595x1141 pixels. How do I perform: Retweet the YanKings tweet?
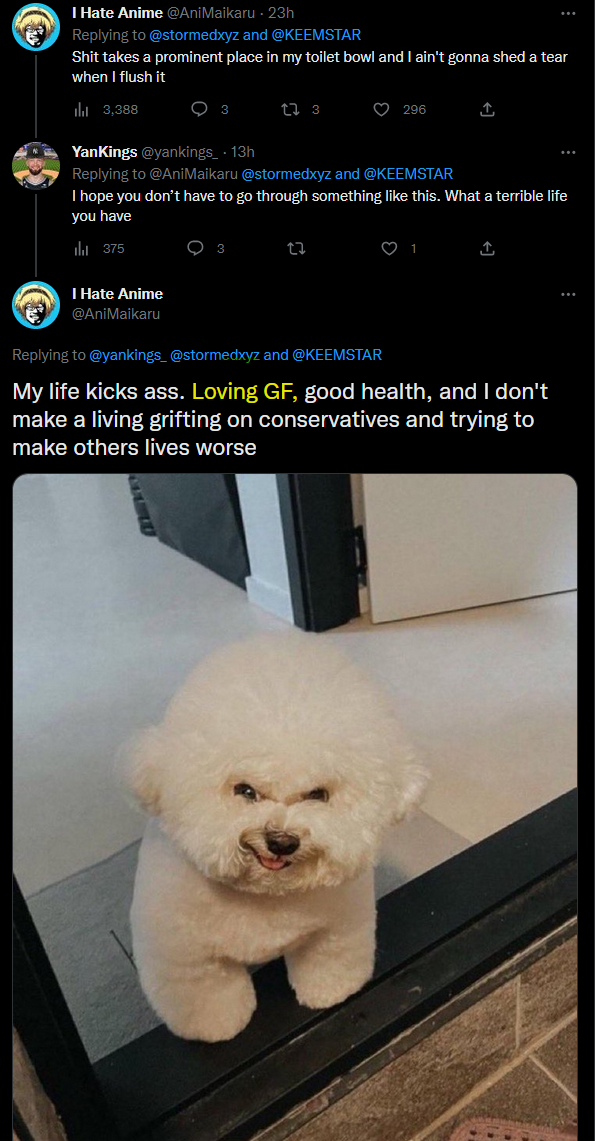[x=295, y=248]
